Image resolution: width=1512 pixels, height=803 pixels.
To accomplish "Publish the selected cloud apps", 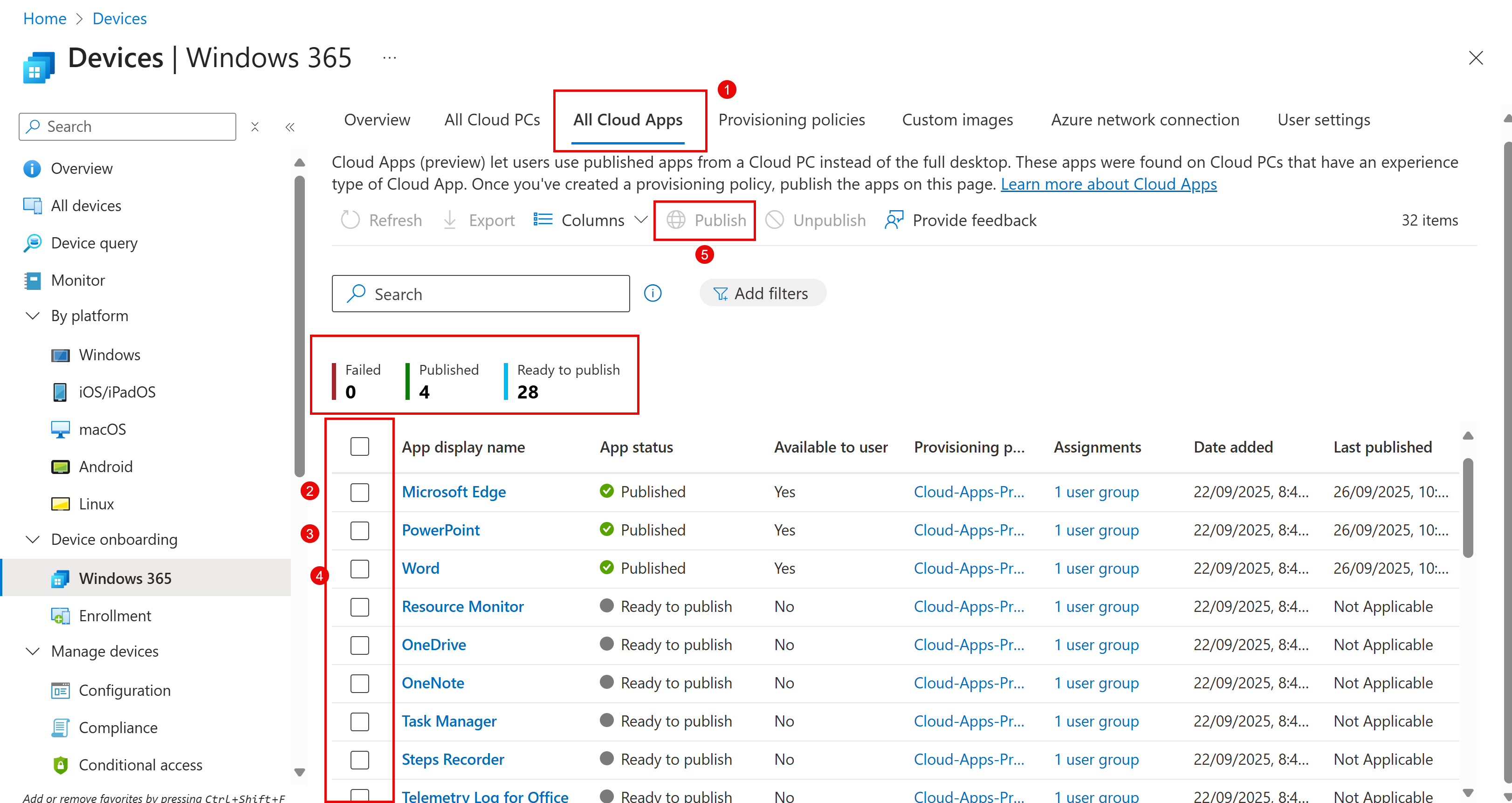I will coord(704,220).
